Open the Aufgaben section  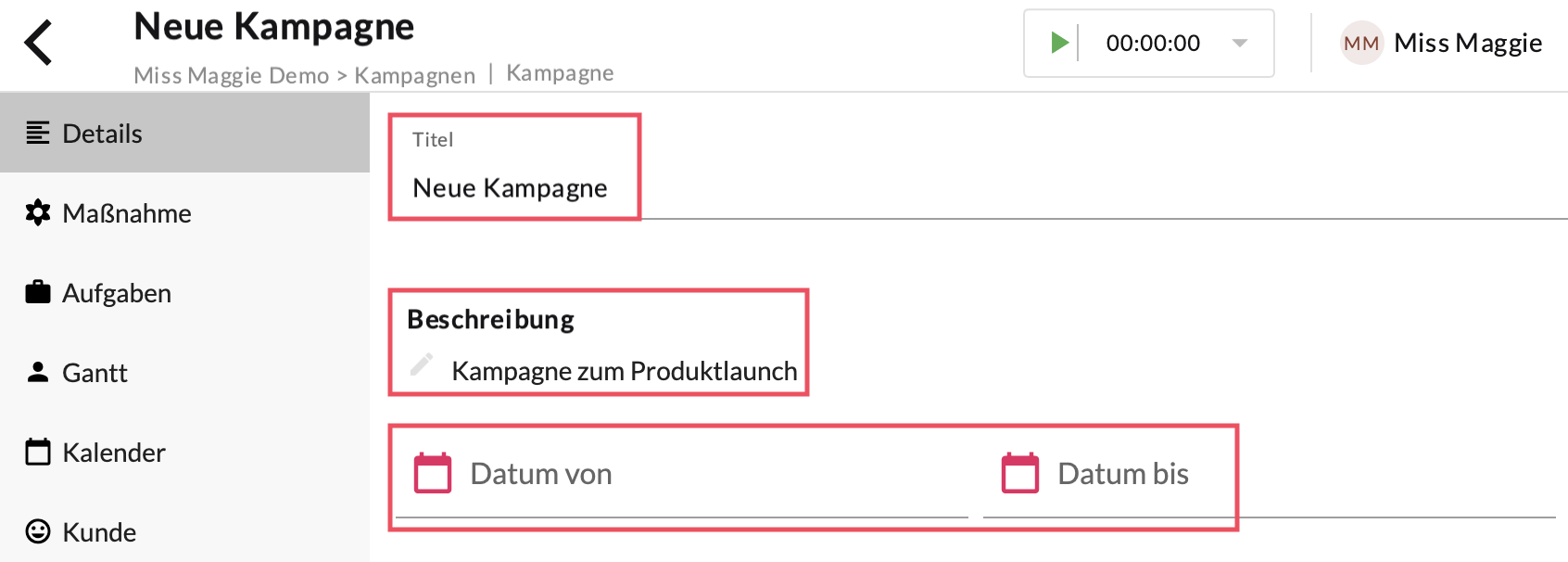tap(117, 293)
